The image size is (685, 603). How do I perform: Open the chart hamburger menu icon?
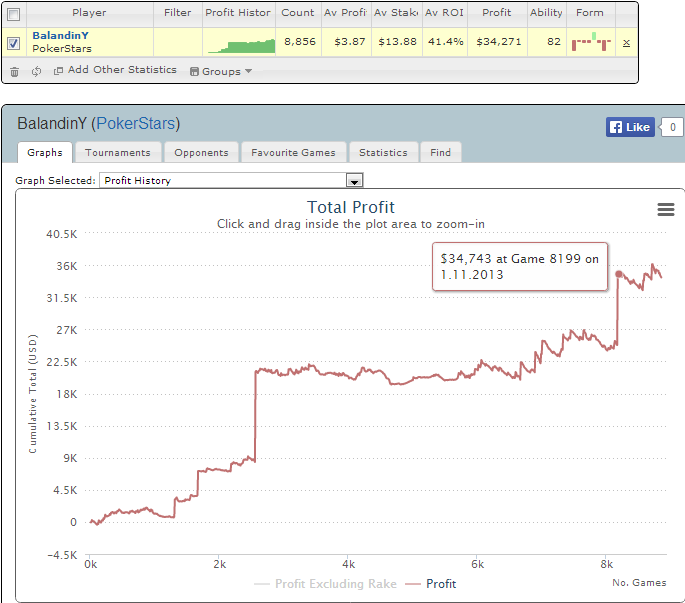point(666,209)
